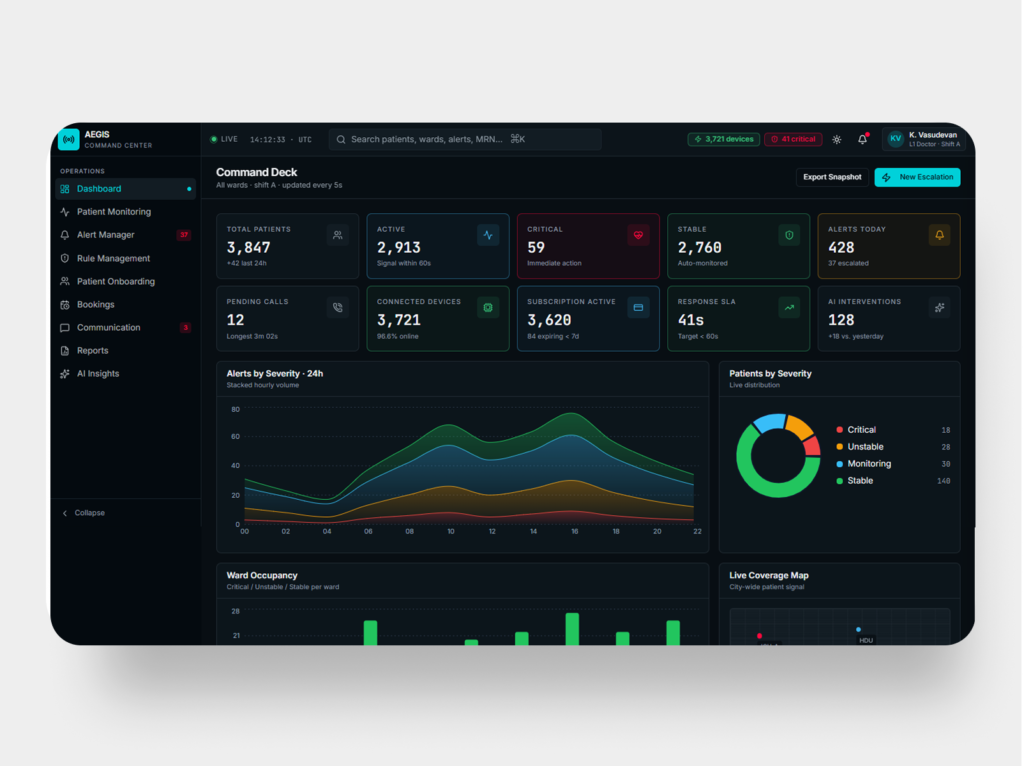Image resolution: width=1024 pixels, height=766 pixels.
Task: Open Reports in the sidebar
Action: 125,351
